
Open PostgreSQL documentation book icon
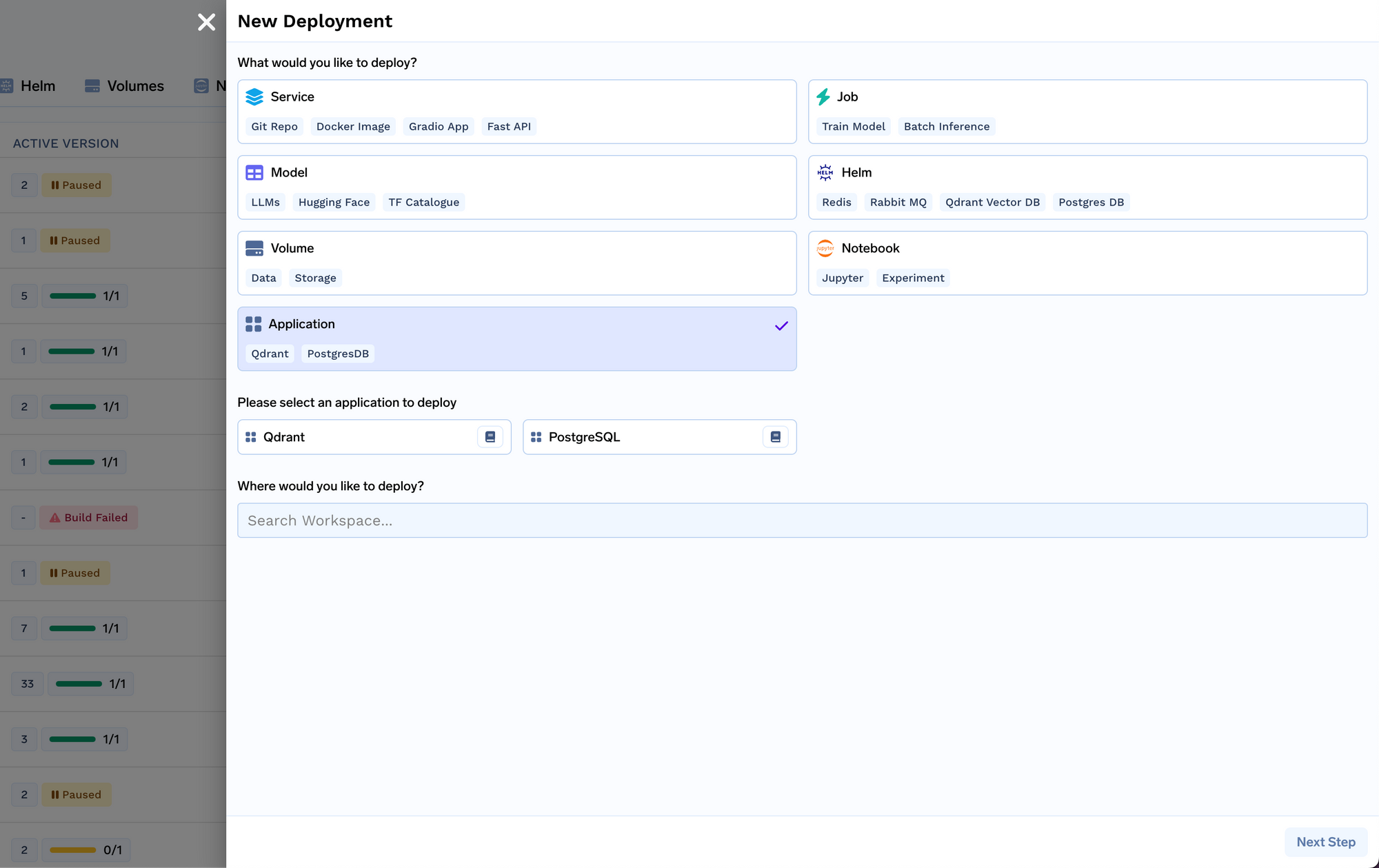776,437
